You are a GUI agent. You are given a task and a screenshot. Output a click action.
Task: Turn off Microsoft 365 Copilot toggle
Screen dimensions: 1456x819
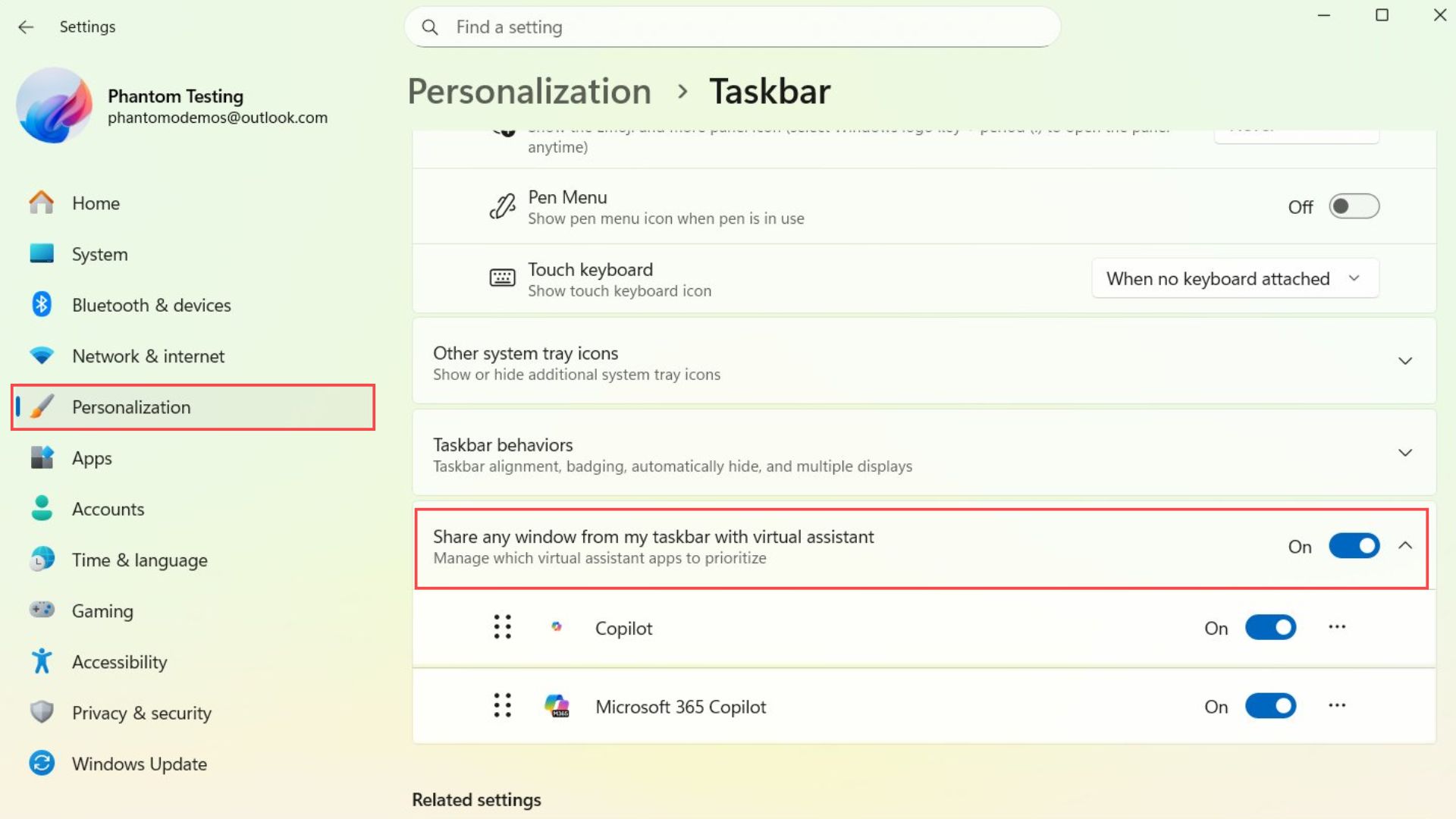click(x=1270, y=706)
